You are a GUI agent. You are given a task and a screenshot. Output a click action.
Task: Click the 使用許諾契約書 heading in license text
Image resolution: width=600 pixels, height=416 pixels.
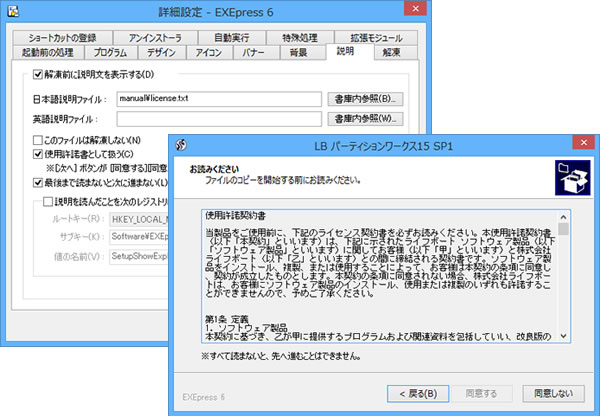pyautogui.click(x=235, y=216)
